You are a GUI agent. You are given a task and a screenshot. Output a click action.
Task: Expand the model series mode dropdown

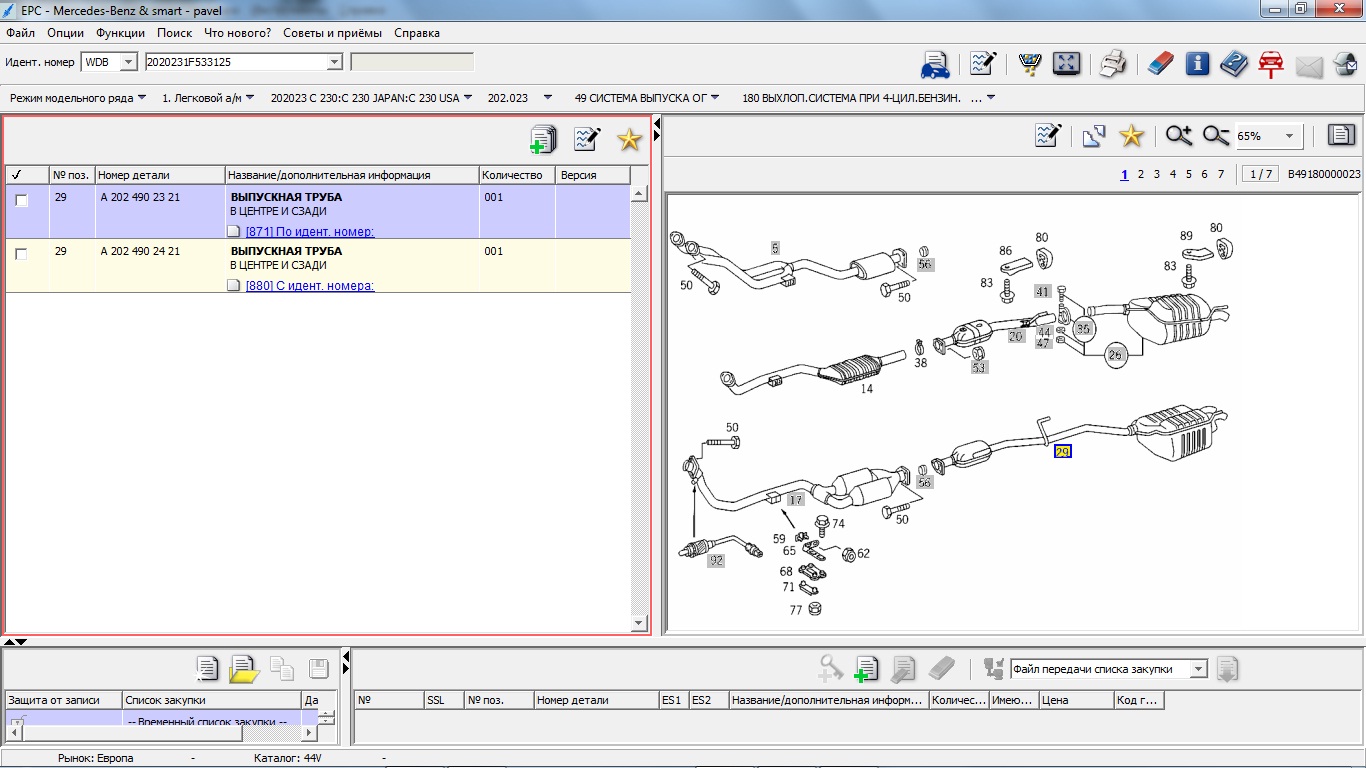click(x=141, y=98)
